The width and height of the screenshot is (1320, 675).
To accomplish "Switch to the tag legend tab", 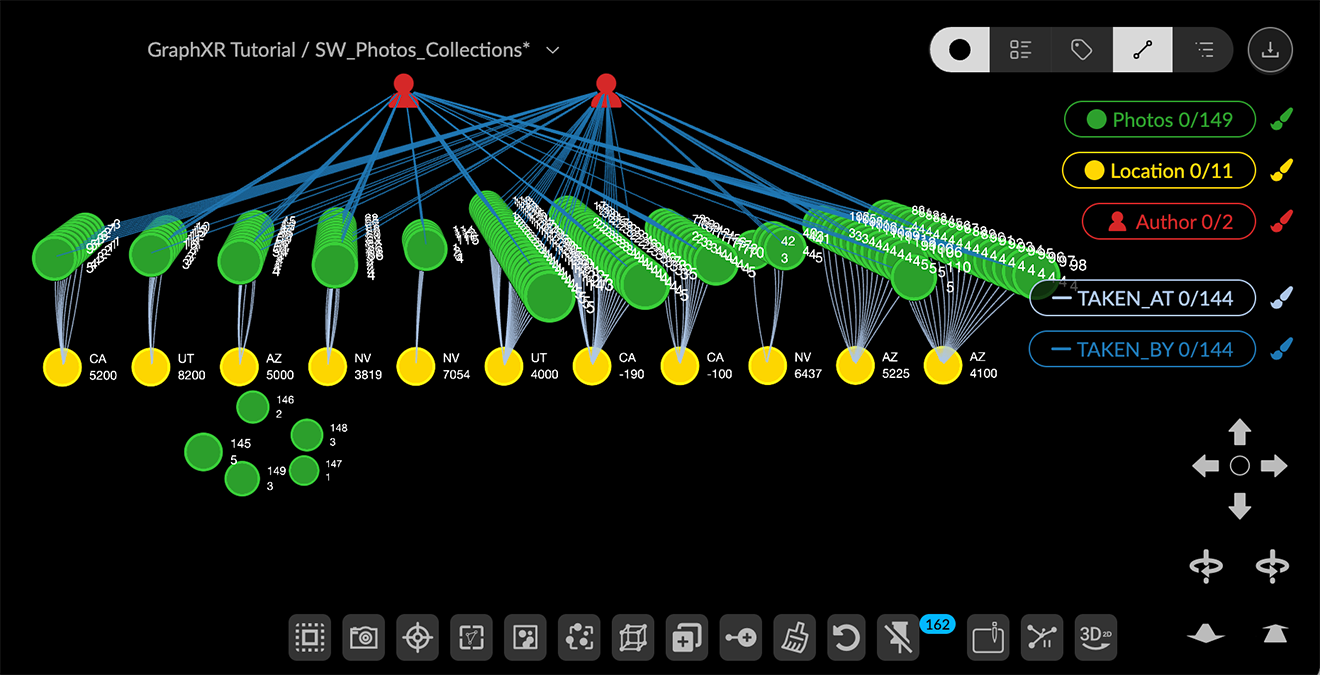I will tap(1081, 50).
